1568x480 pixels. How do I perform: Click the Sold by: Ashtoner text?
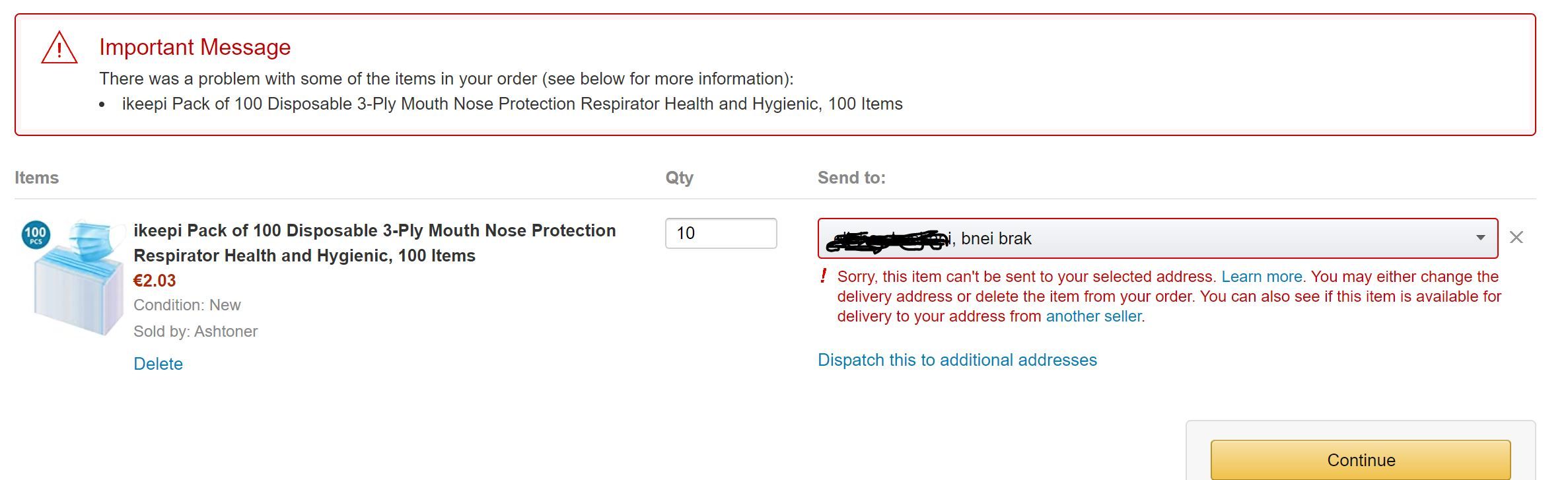196,331
